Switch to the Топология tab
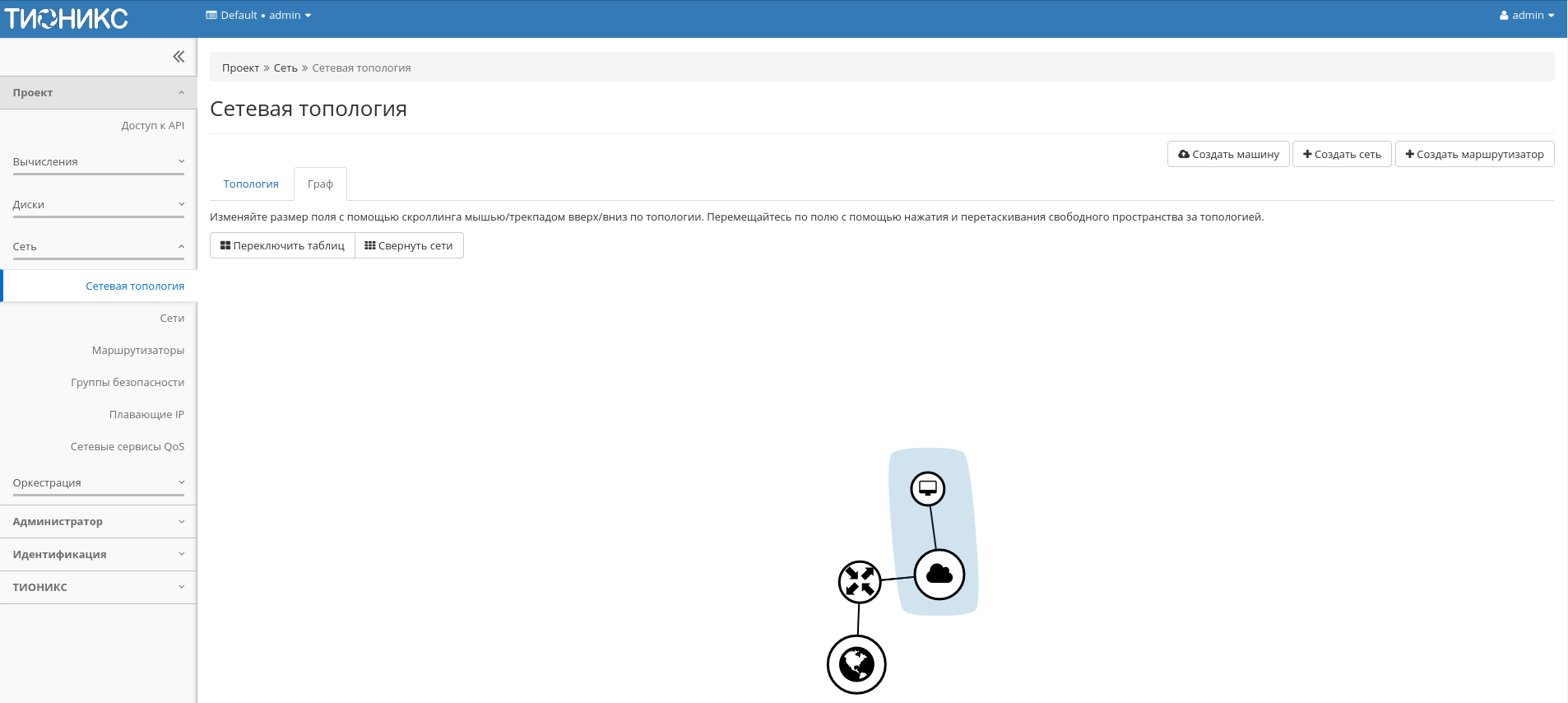1568x703 pixels. point(251,184)
